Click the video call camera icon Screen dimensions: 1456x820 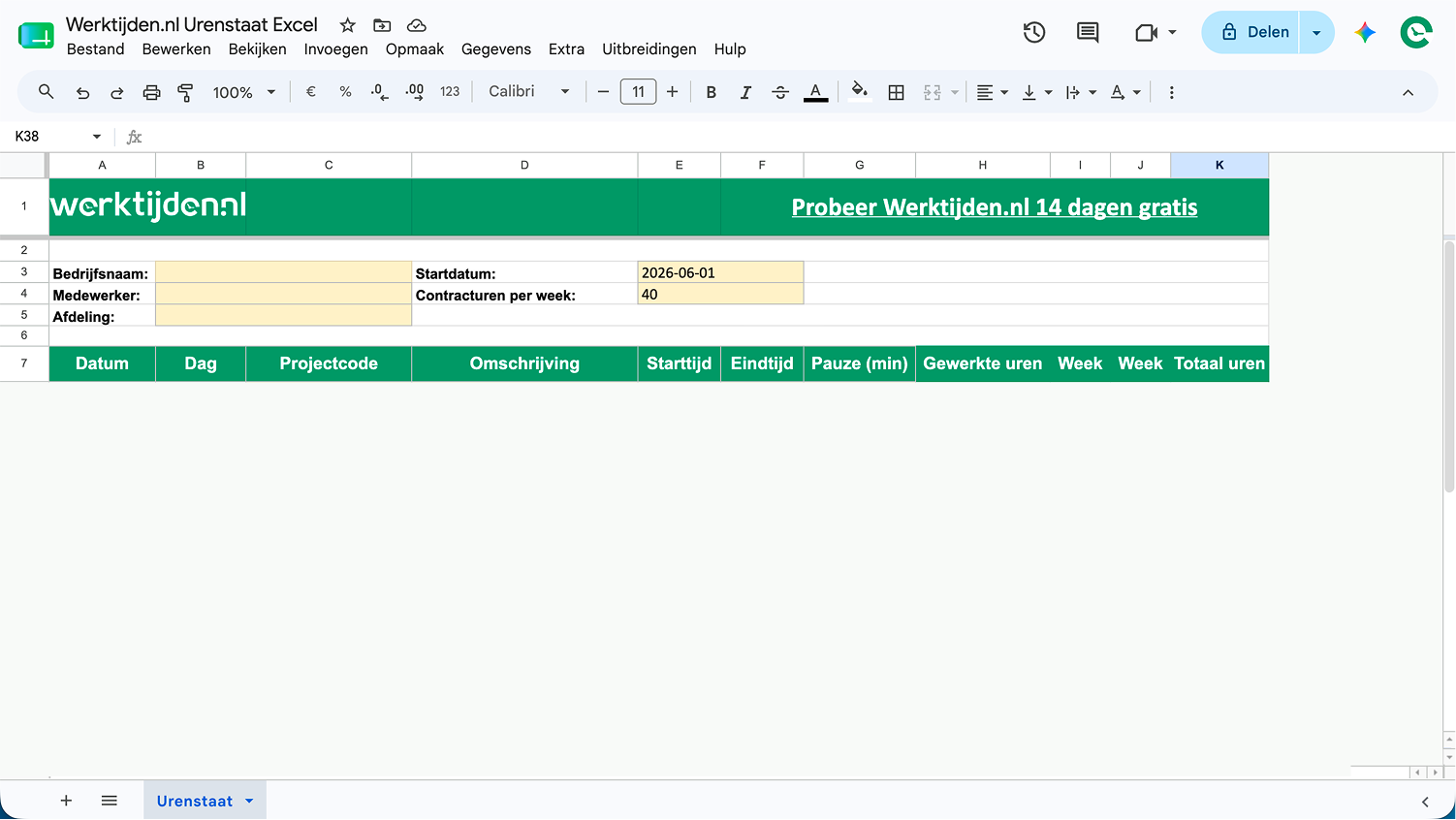[x=1147, y=33]
